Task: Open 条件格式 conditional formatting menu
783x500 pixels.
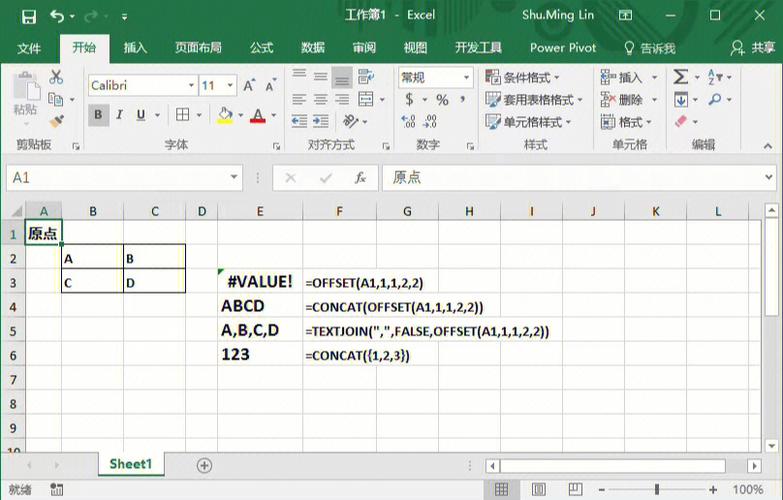Action: [522, 77]
